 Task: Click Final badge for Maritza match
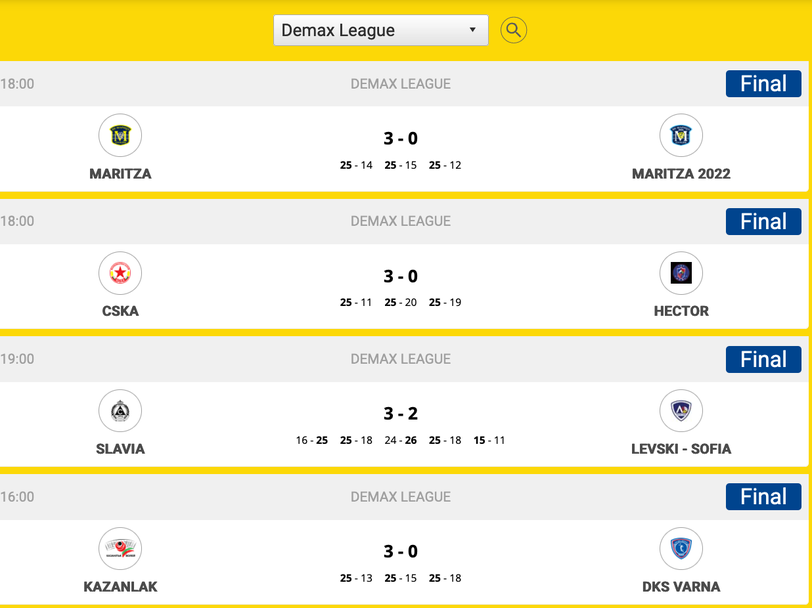pos(763,84)
